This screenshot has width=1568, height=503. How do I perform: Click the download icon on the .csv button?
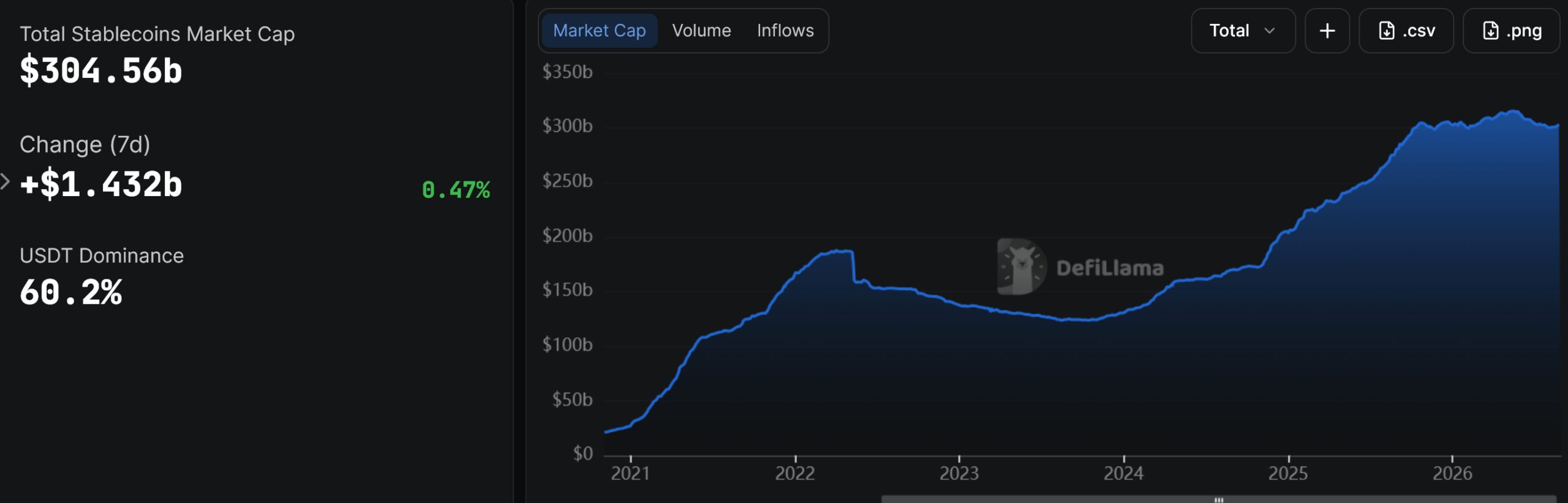[1387, 31]
